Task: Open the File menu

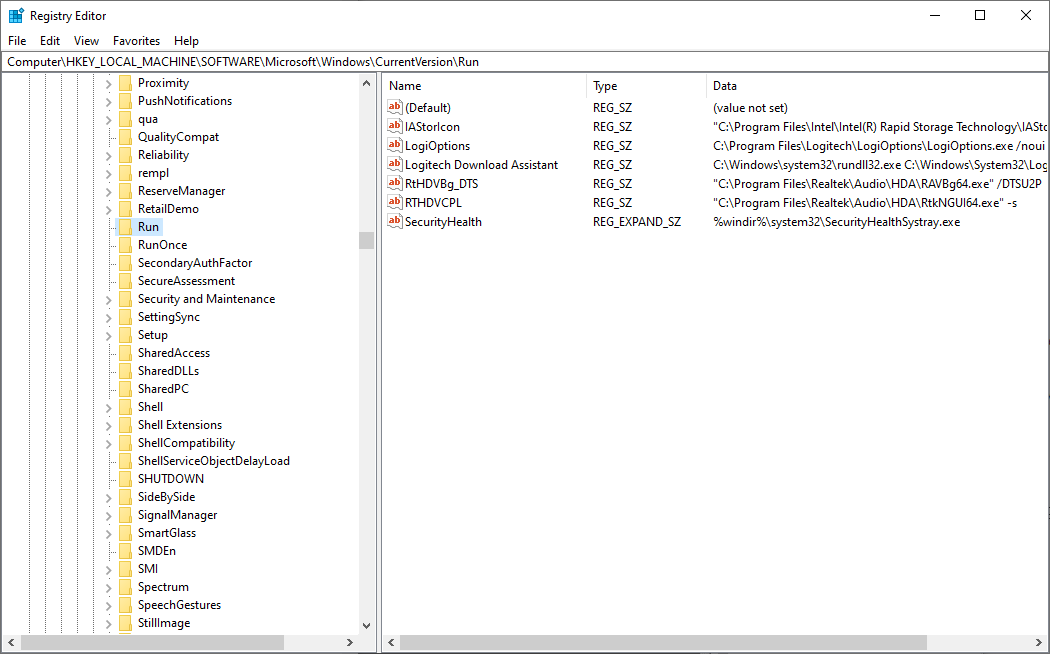Action: (x=17, y=41)
